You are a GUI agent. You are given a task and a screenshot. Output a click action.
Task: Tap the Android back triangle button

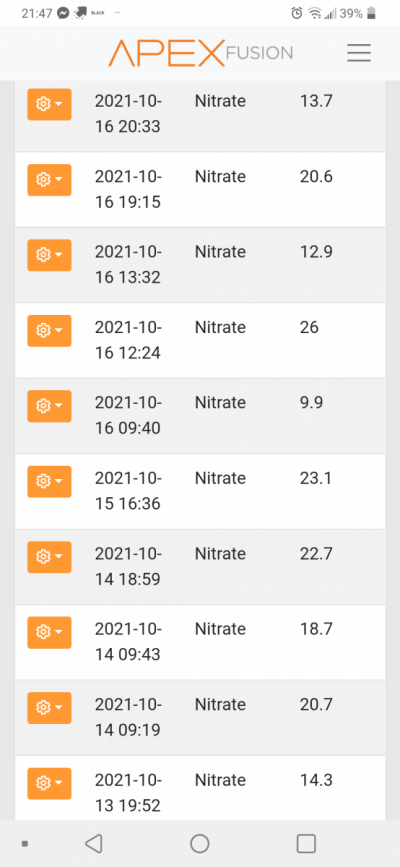click(93, 843)
